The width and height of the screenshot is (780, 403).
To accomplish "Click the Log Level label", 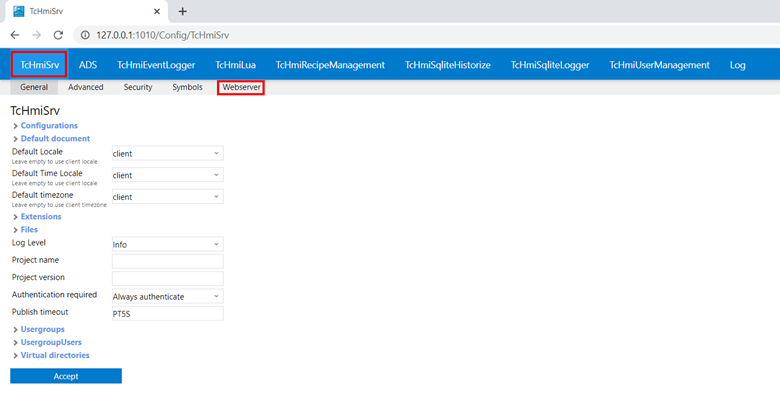I will click(x=29, y=243).
